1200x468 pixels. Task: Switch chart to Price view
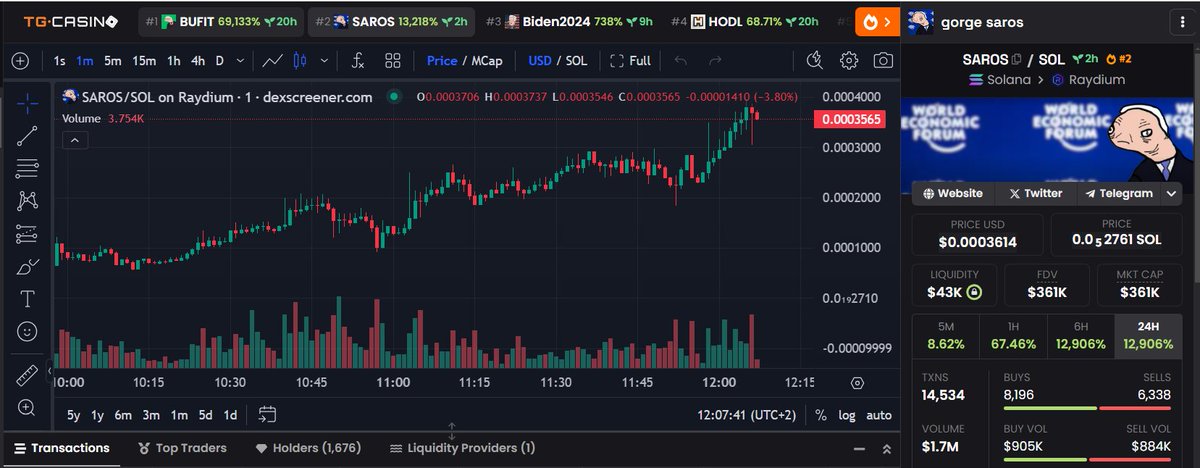pos(442,61)
